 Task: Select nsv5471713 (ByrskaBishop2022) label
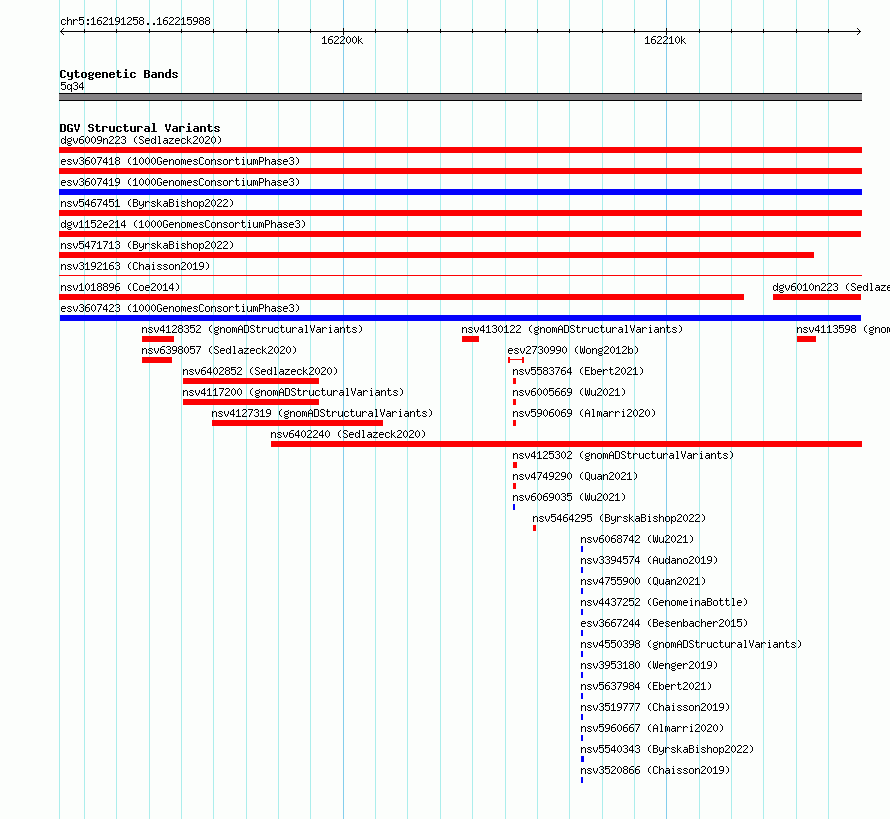[x=147, y=245]
